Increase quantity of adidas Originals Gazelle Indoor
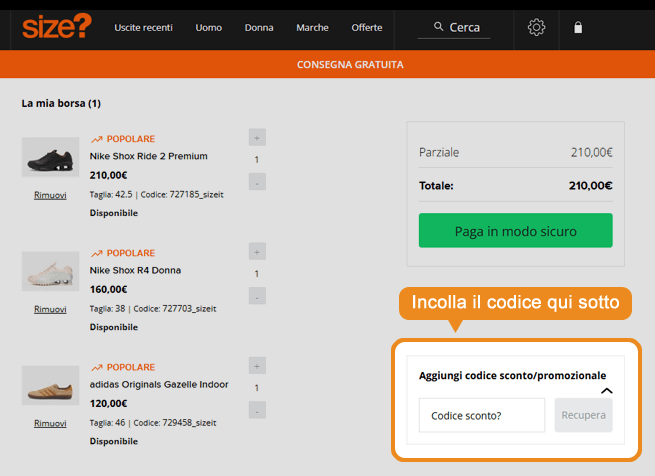Screen dimensions: 655x476 pos(257,365)
